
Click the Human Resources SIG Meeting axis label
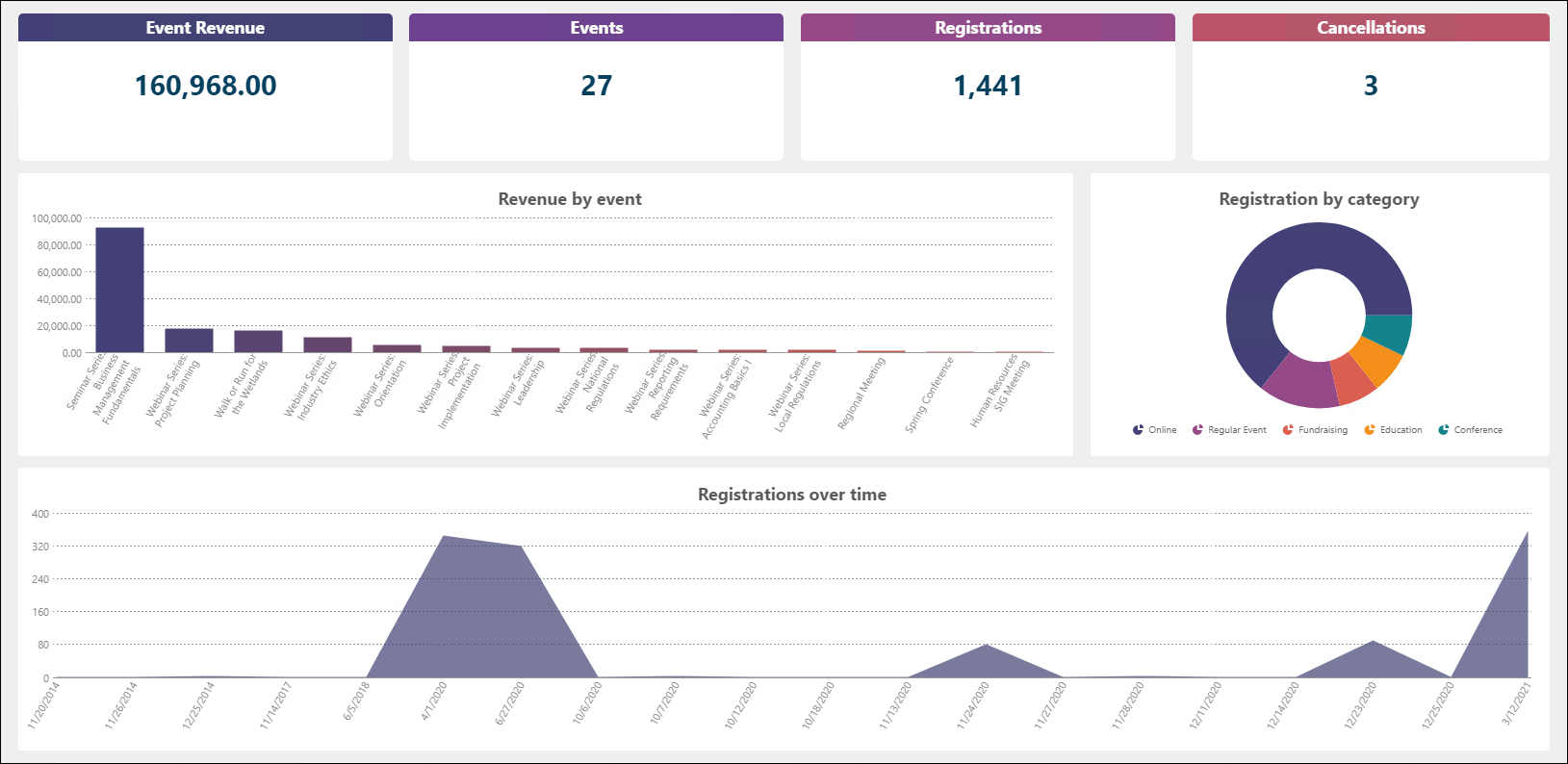pos(1000,391)
